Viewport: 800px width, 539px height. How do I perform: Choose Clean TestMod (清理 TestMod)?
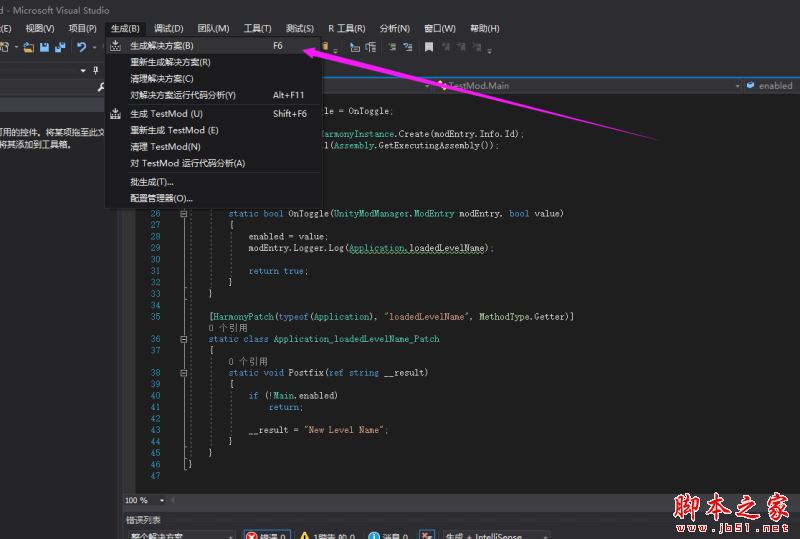[x=213, y=146]
